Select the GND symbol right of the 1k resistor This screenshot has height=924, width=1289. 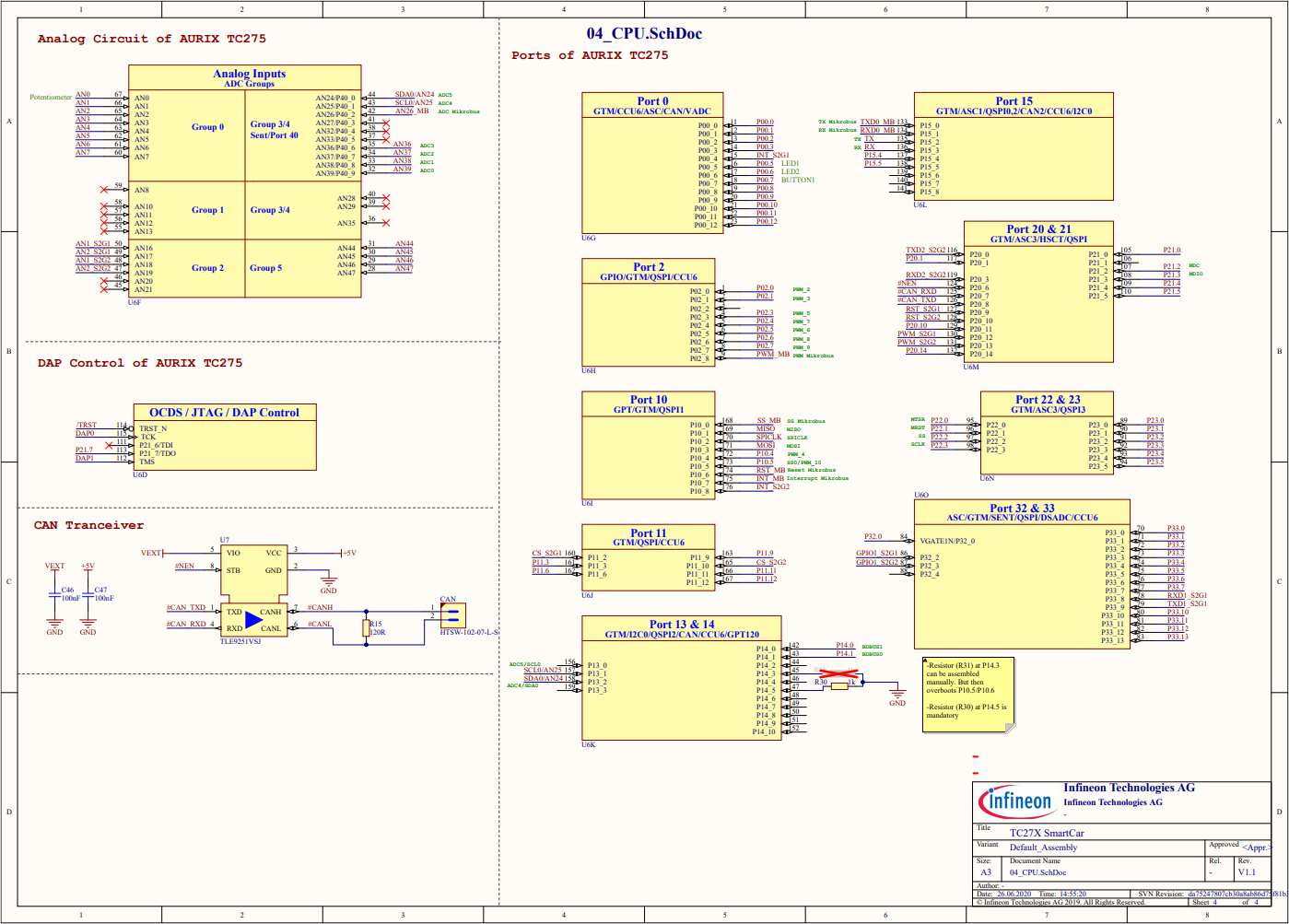(896, 695)
